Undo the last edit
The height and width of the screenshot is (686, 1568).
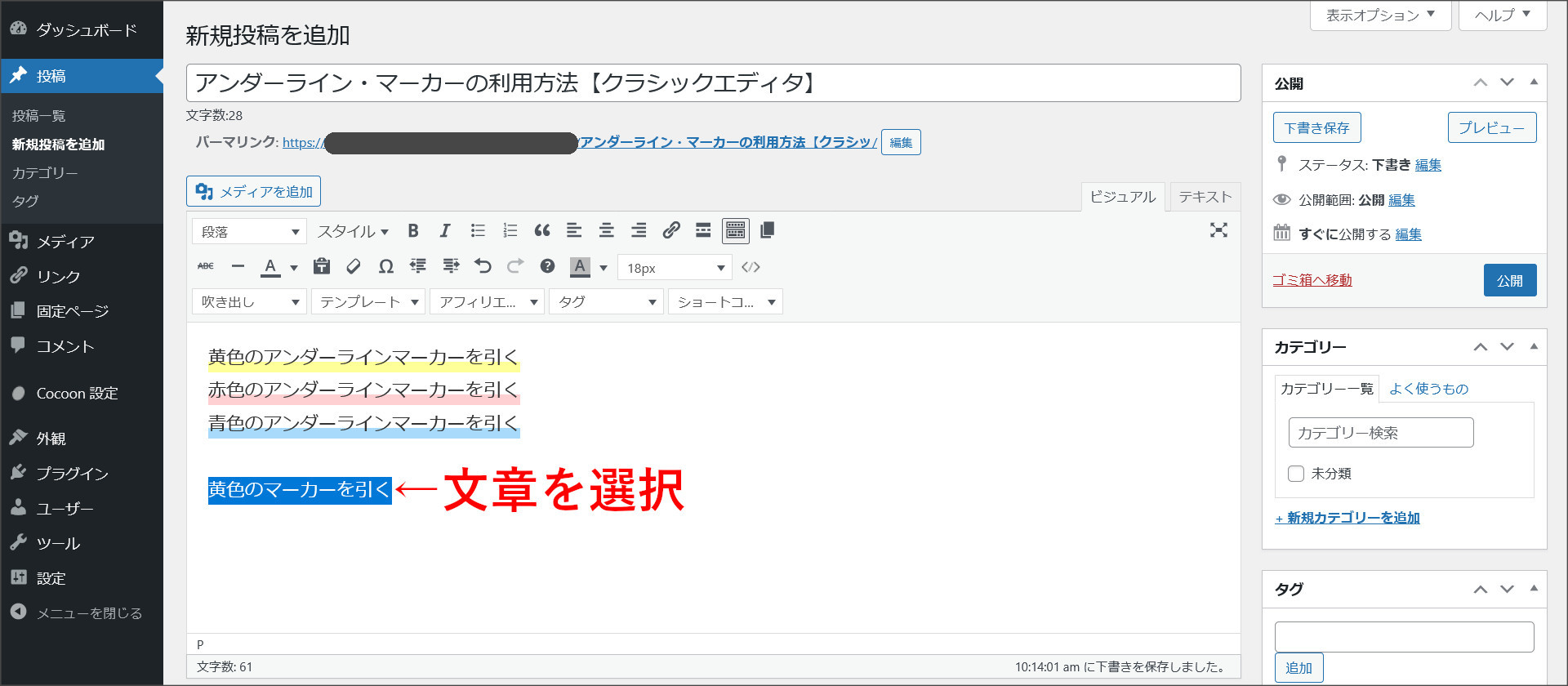coord(483,266)
